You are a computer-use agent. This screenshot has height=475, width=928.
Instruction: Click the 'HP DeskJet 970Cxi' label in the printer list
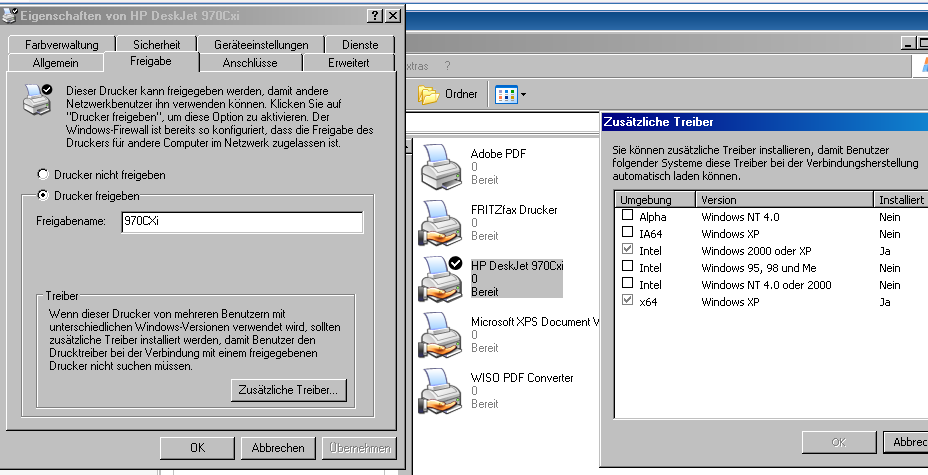click(x=517, y=266)
